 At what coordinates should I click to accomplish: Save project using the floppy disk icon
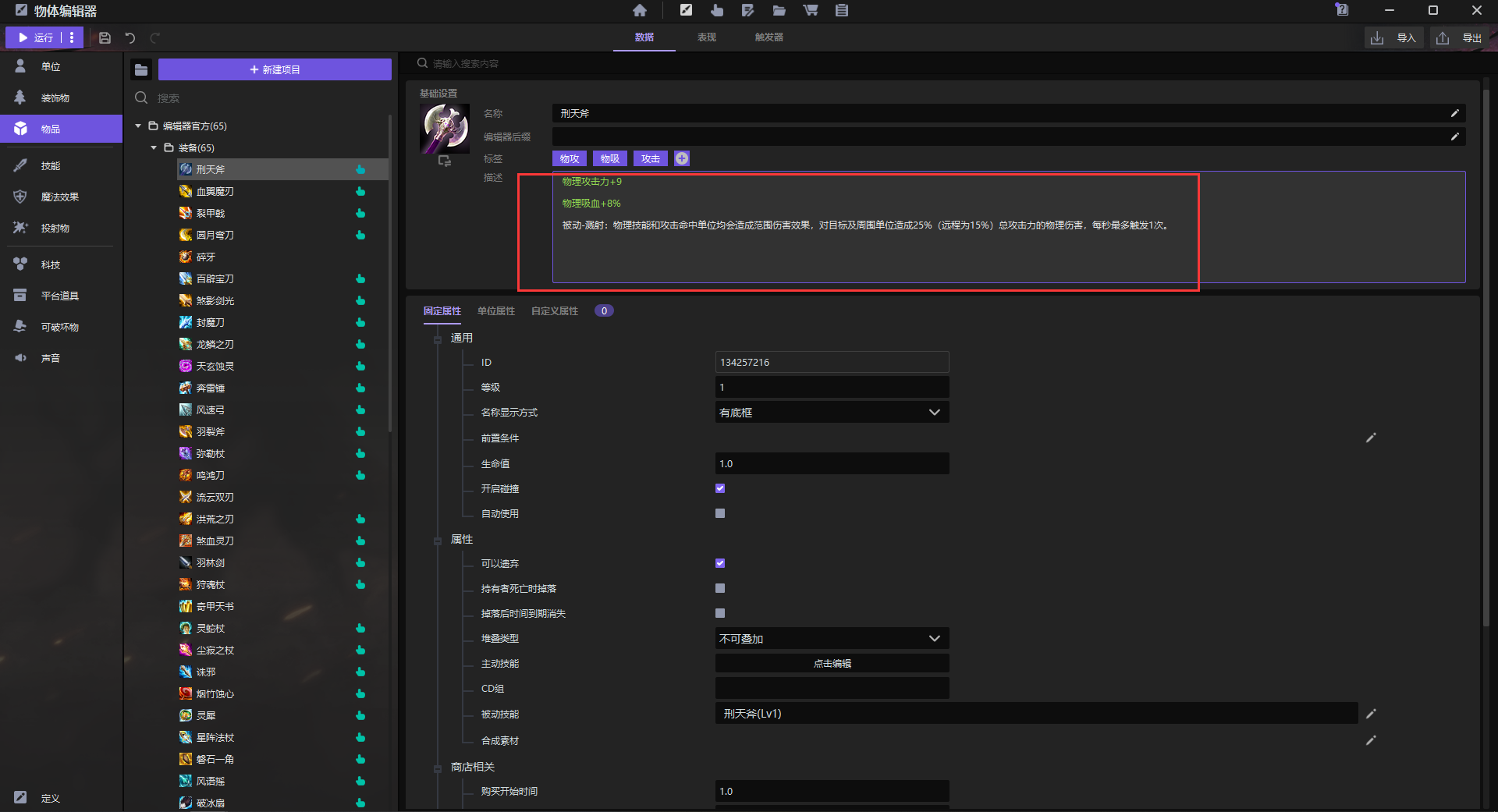click(105, 37)
